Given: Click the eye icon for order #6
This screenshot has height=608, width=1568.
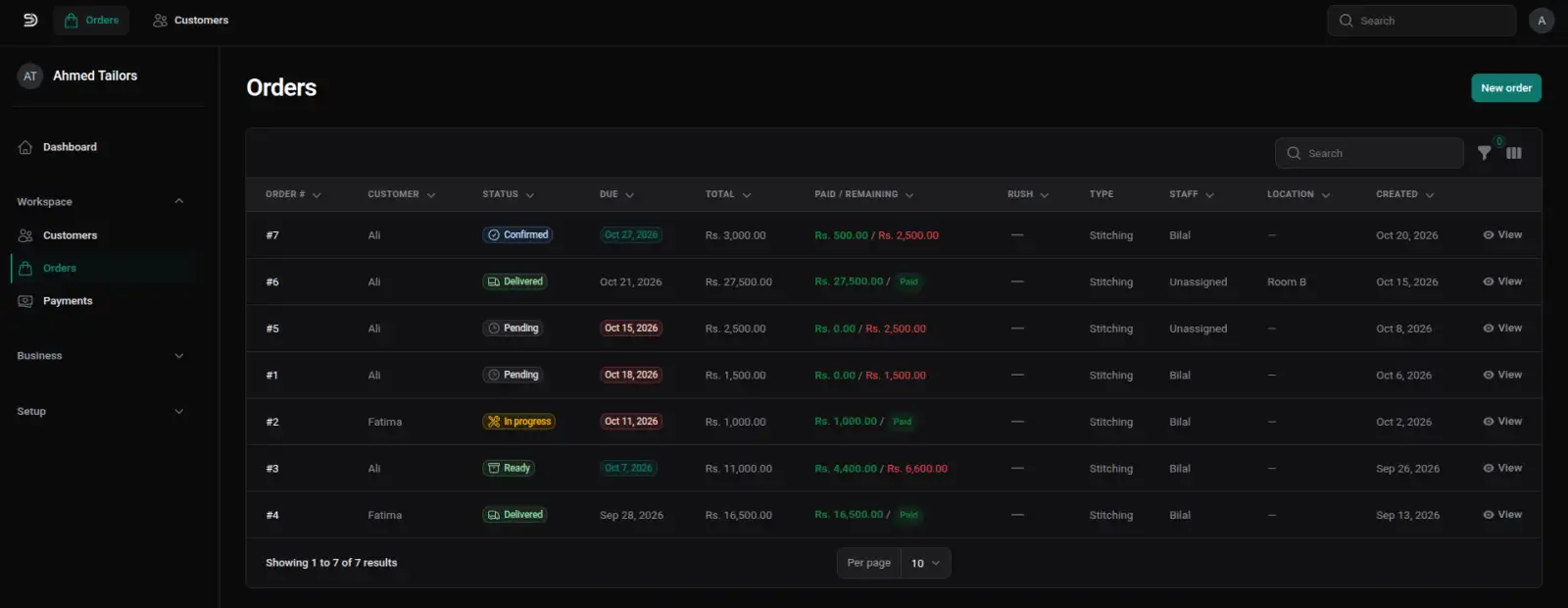Looking at the screenshot, I should 1489,281.
